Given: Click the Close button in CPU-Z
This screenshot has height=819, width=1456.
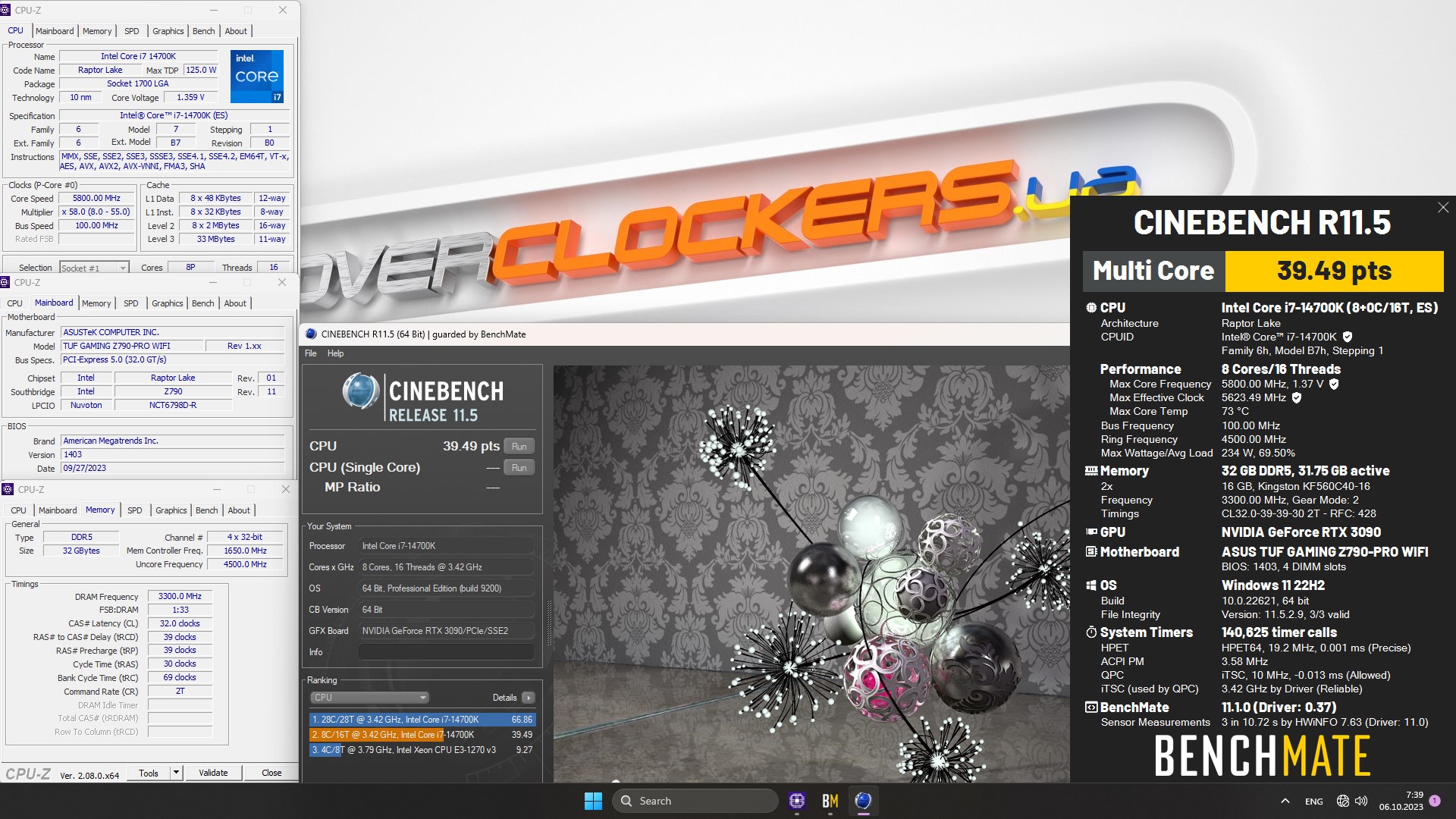Looking at the screenshot, I should coord(271,773).
